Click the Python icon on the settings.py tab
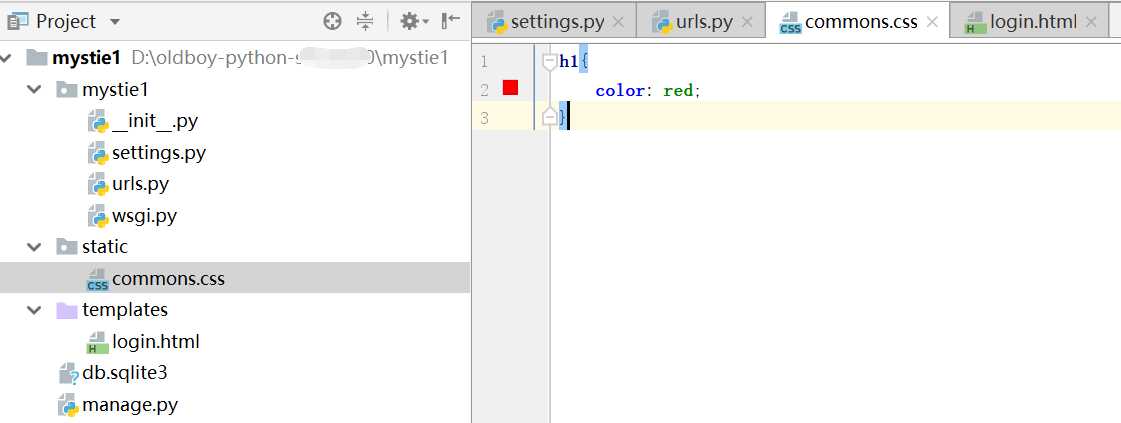 coord(497,22)
